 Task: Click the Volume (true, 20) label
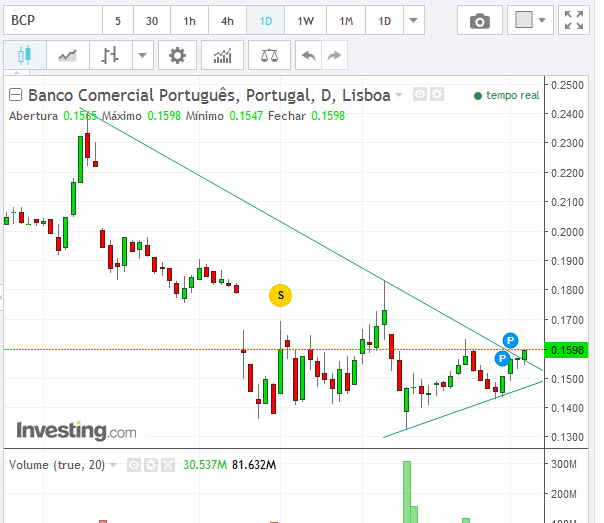57,465
